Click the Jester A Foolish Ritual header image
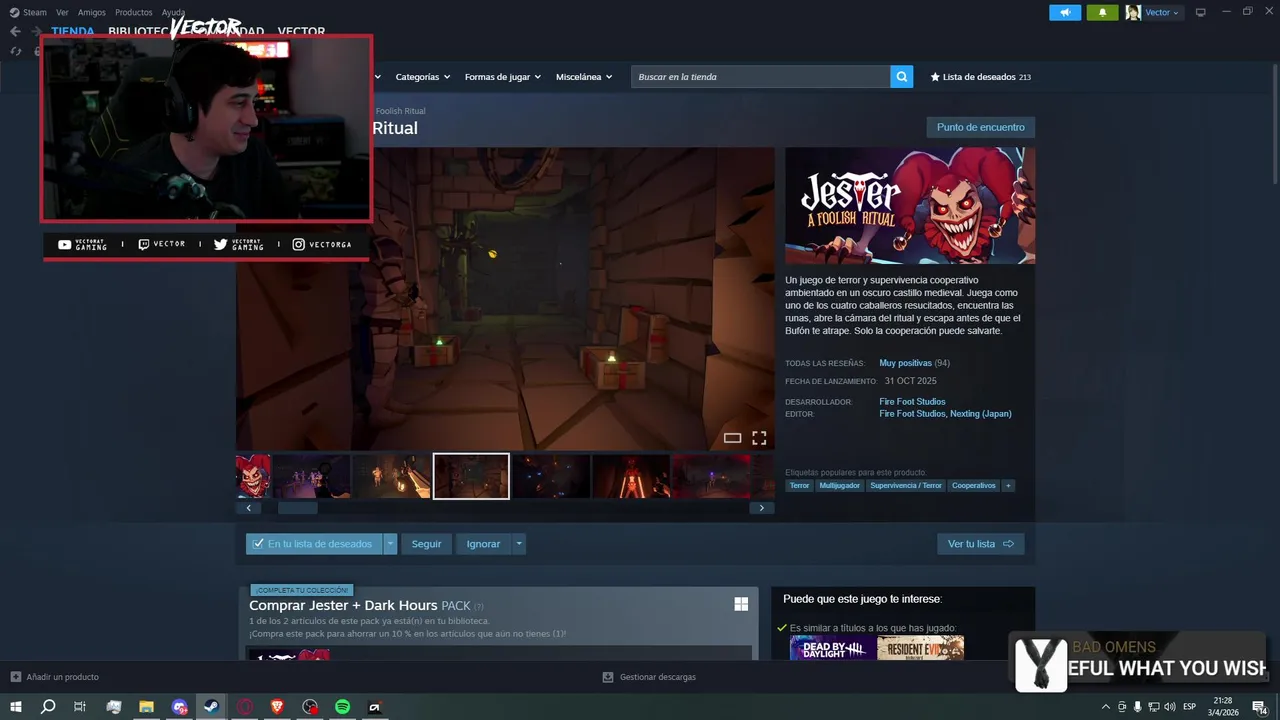1280x720 pixels. [x=910, y=206]
